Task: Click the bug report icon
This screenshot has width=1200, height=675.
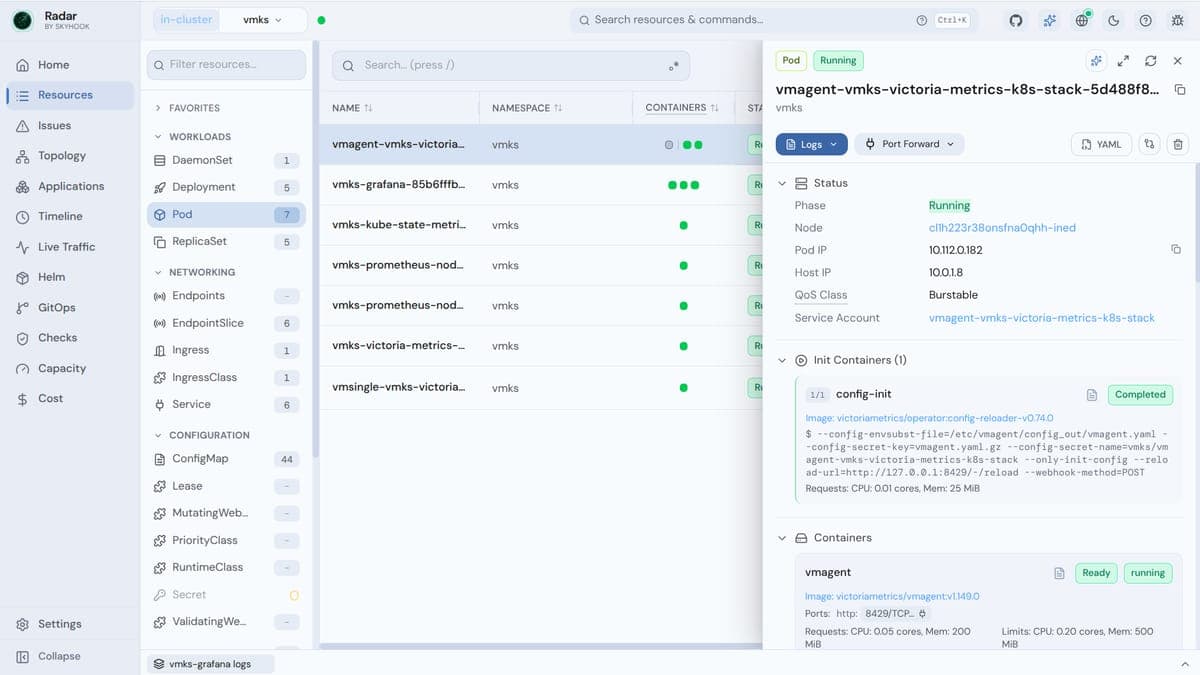Action: (1176, 20)
